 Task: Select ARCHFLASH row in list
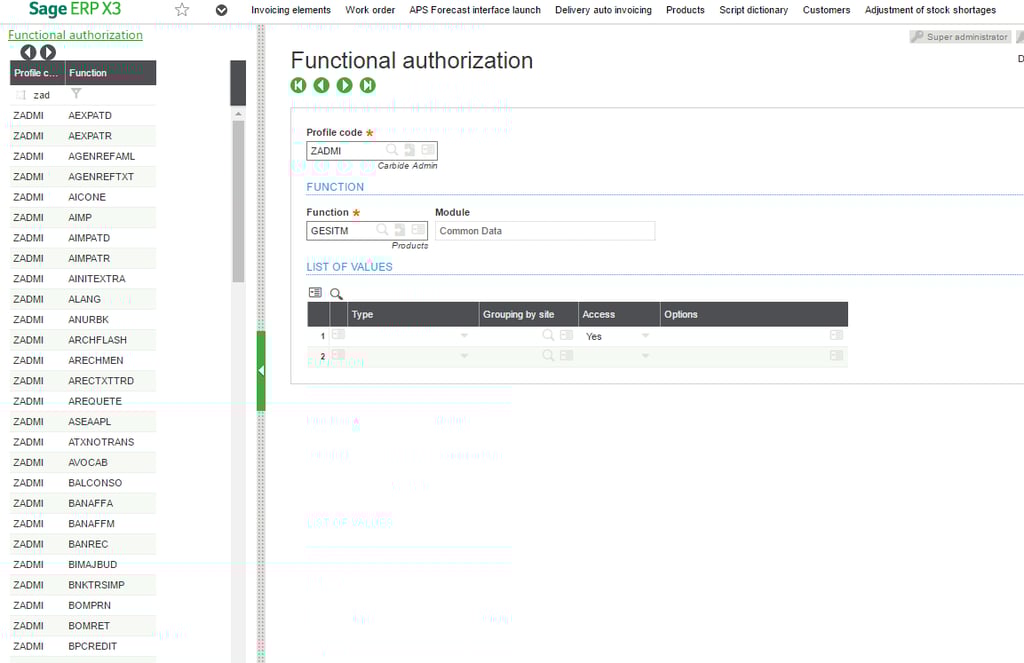click(x=83, y=340)
